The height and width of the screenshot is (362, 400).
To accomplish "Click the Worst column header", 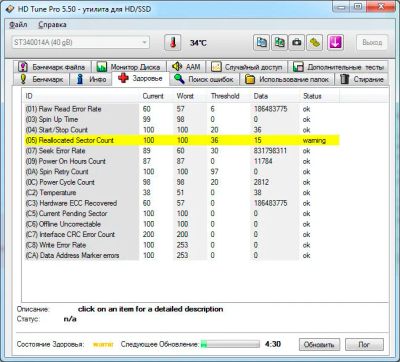I will click(190, 96).
